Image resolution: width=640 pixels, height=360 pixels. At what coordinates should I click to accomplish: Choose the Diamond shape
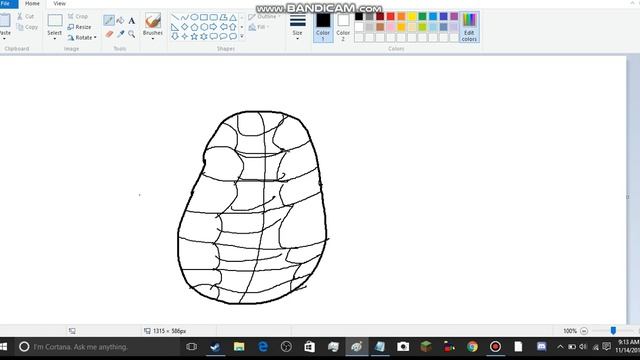(x=184, y=27)
